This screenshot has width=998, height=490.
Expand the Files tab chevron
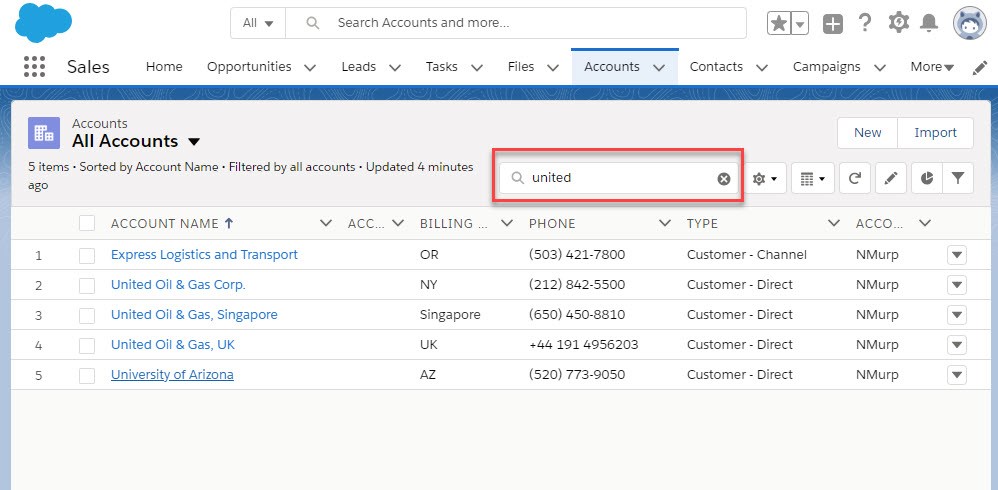pos(553,67)
